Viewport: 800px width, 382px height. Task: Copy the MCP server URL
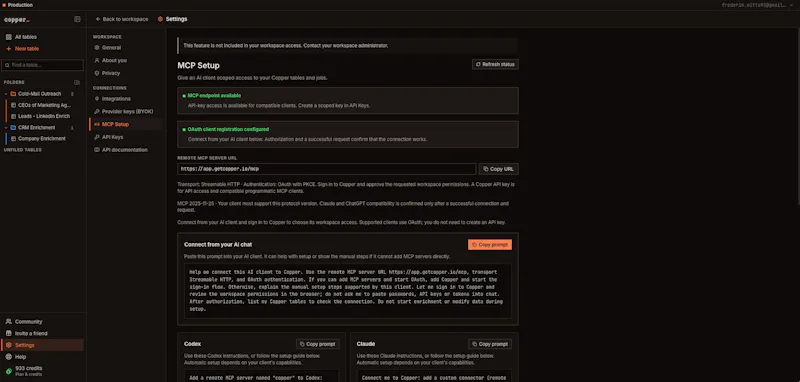click(498, 169)
